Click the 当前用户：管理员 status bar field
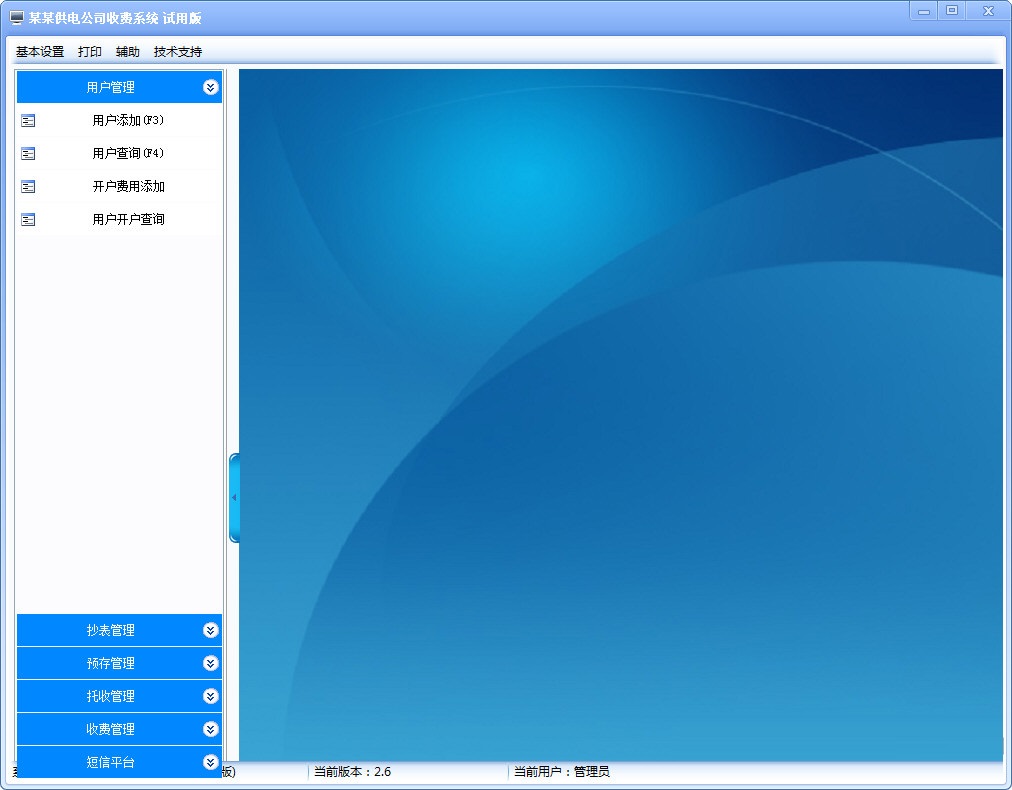This screenshot has height=790, width=1012. [561, 772]
